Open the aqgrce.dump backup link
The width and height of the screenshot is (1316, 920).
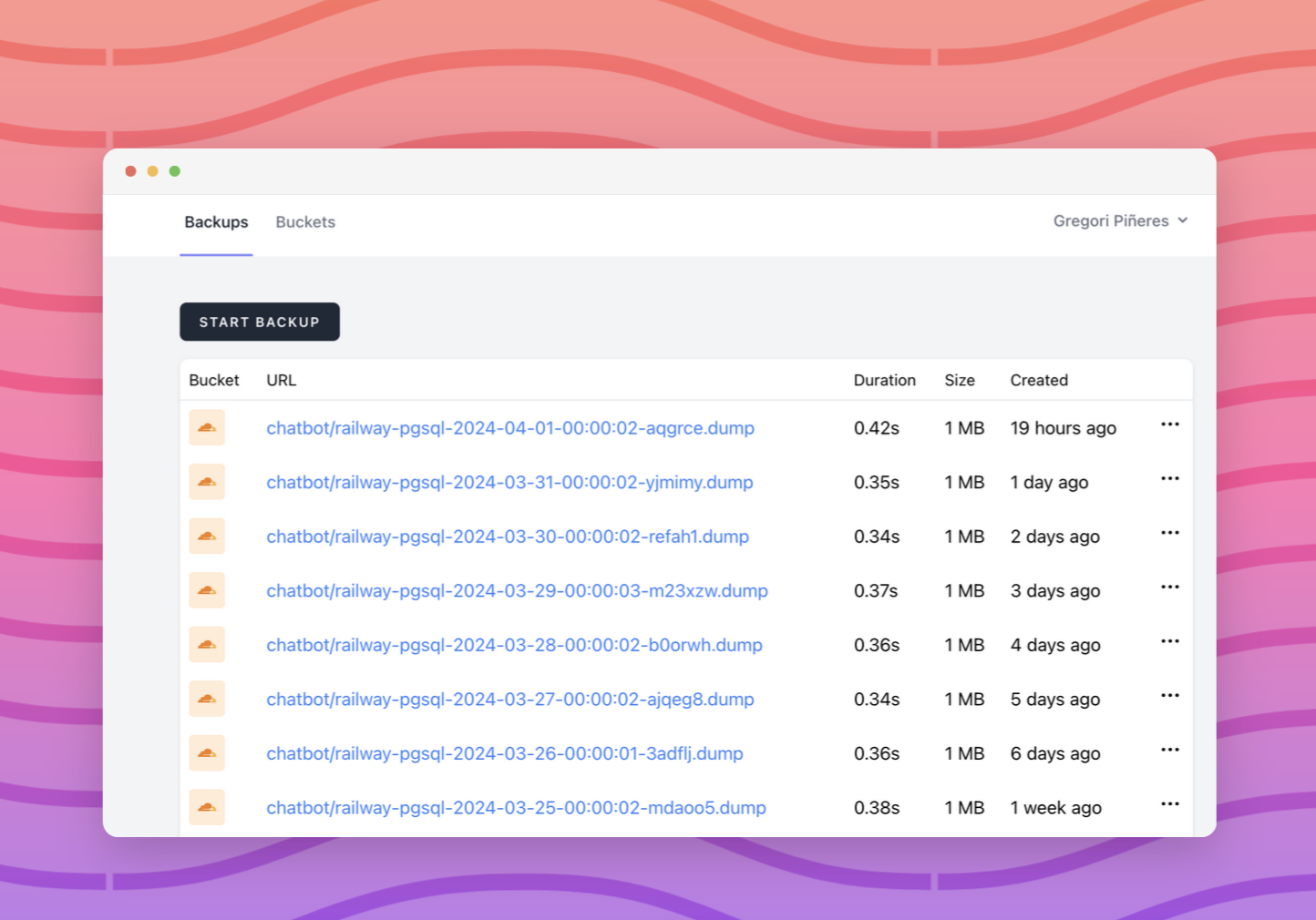pos(510,428)
